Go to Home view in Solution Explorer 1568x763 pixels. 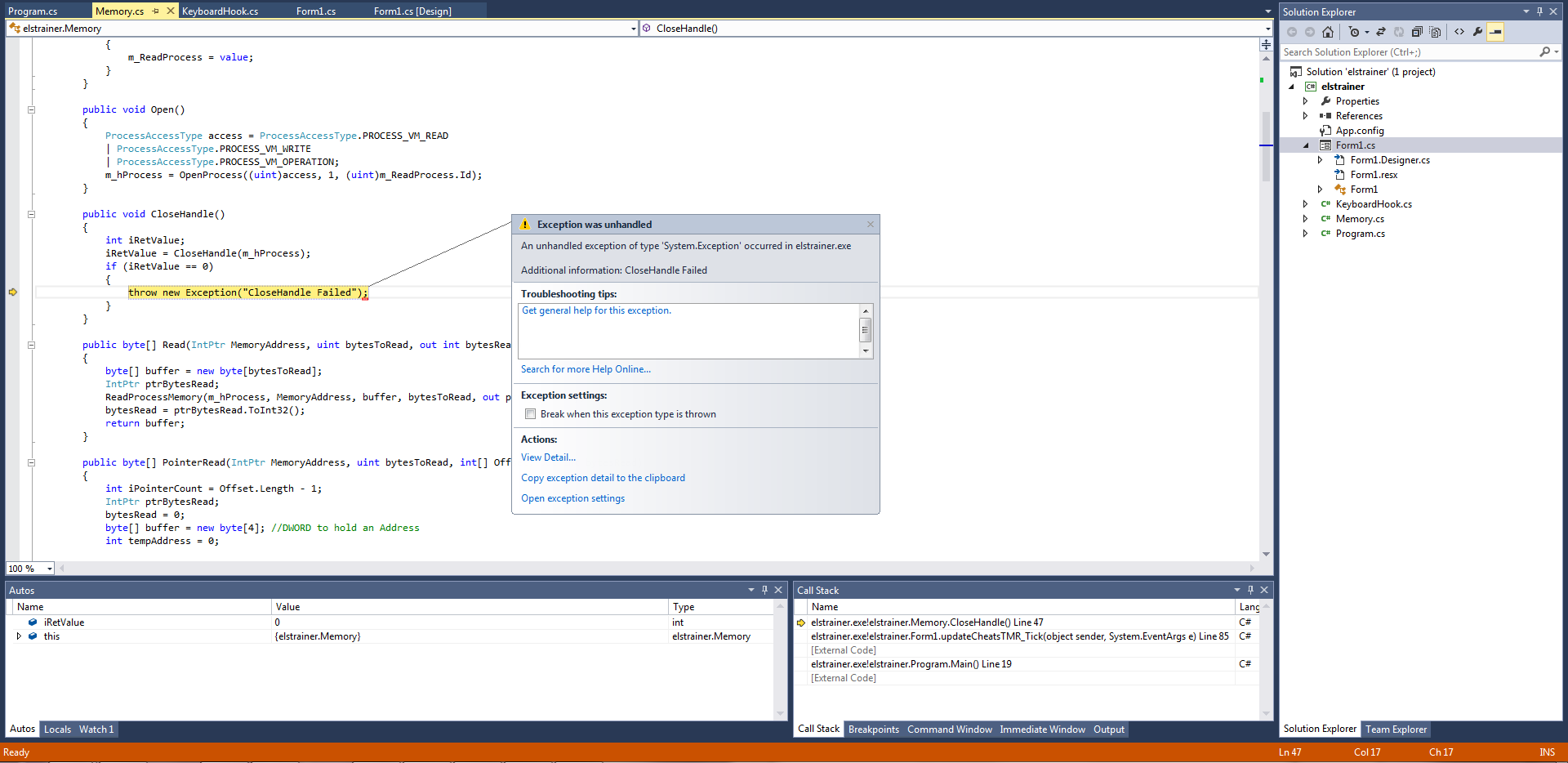click(1328, 32)
